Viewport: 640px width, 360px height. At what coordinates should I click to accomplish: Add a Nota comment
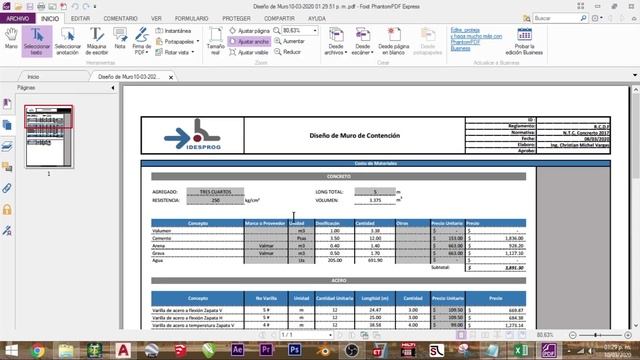click(120, 39)
